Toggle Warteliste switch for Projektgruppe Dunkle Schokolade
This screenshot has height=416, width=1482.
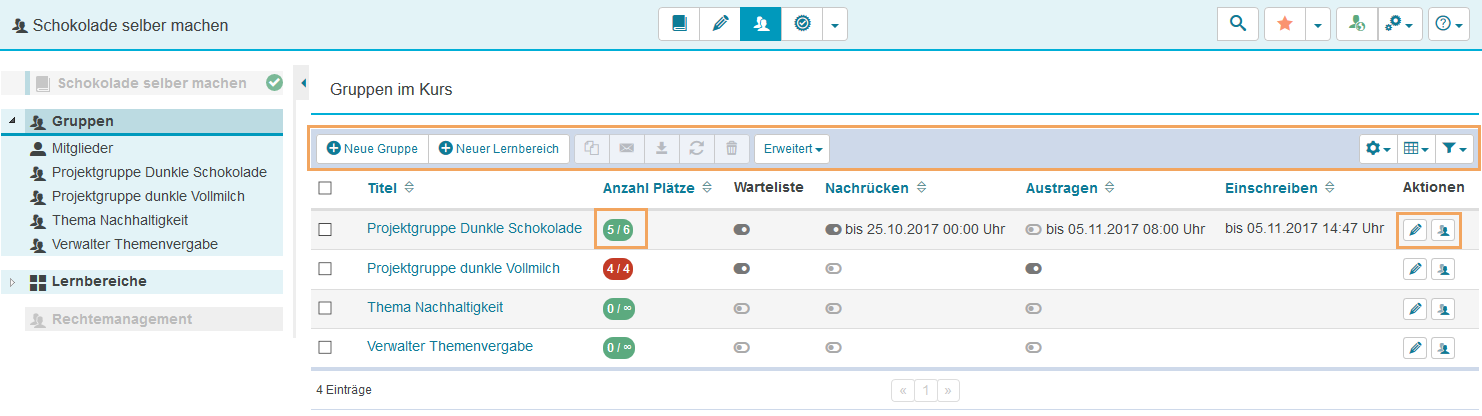(x=741, y=229)
